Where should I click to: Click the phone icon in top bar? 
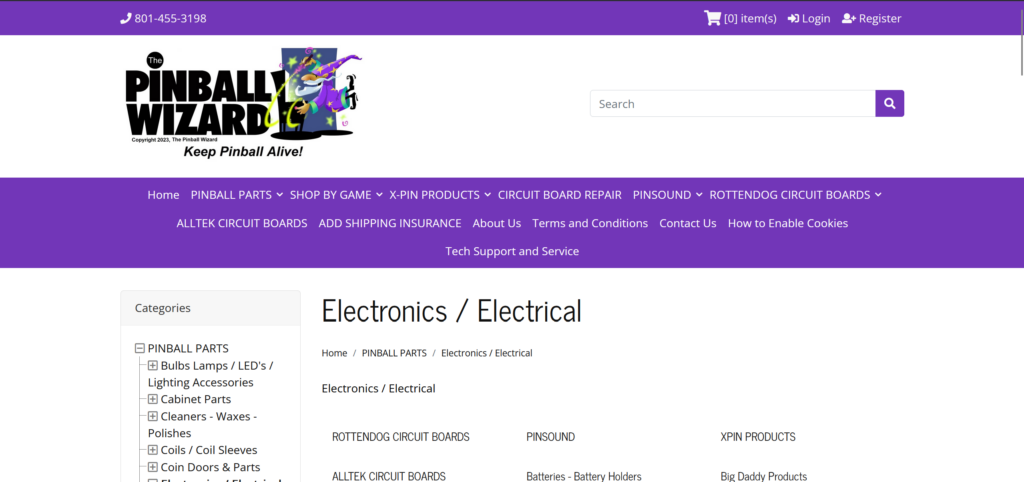[x=126, y=18]
